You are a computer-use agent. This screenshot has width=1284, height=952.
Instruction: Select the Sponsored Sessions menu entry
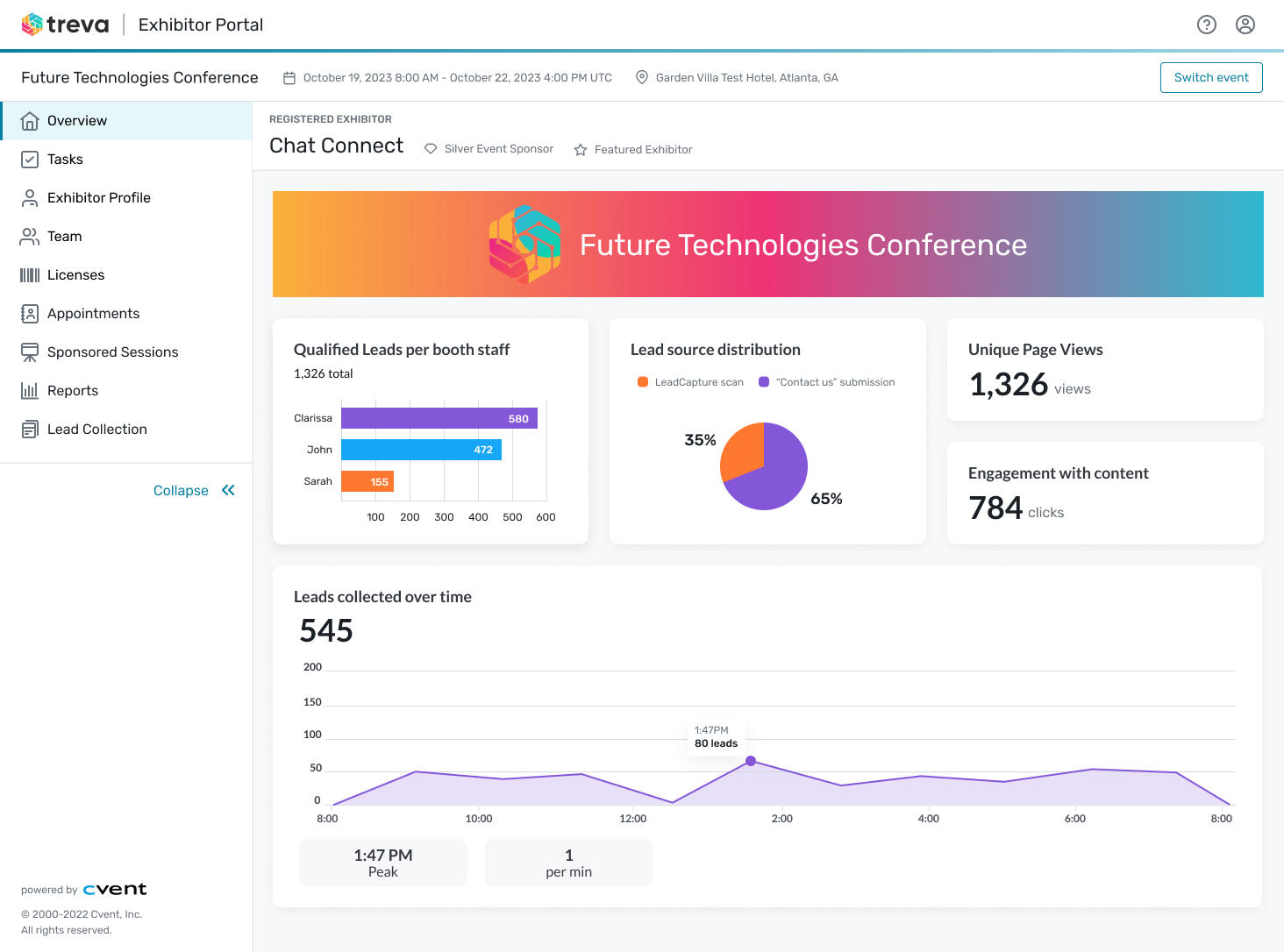pyautogui.click(x=112, y=352)
